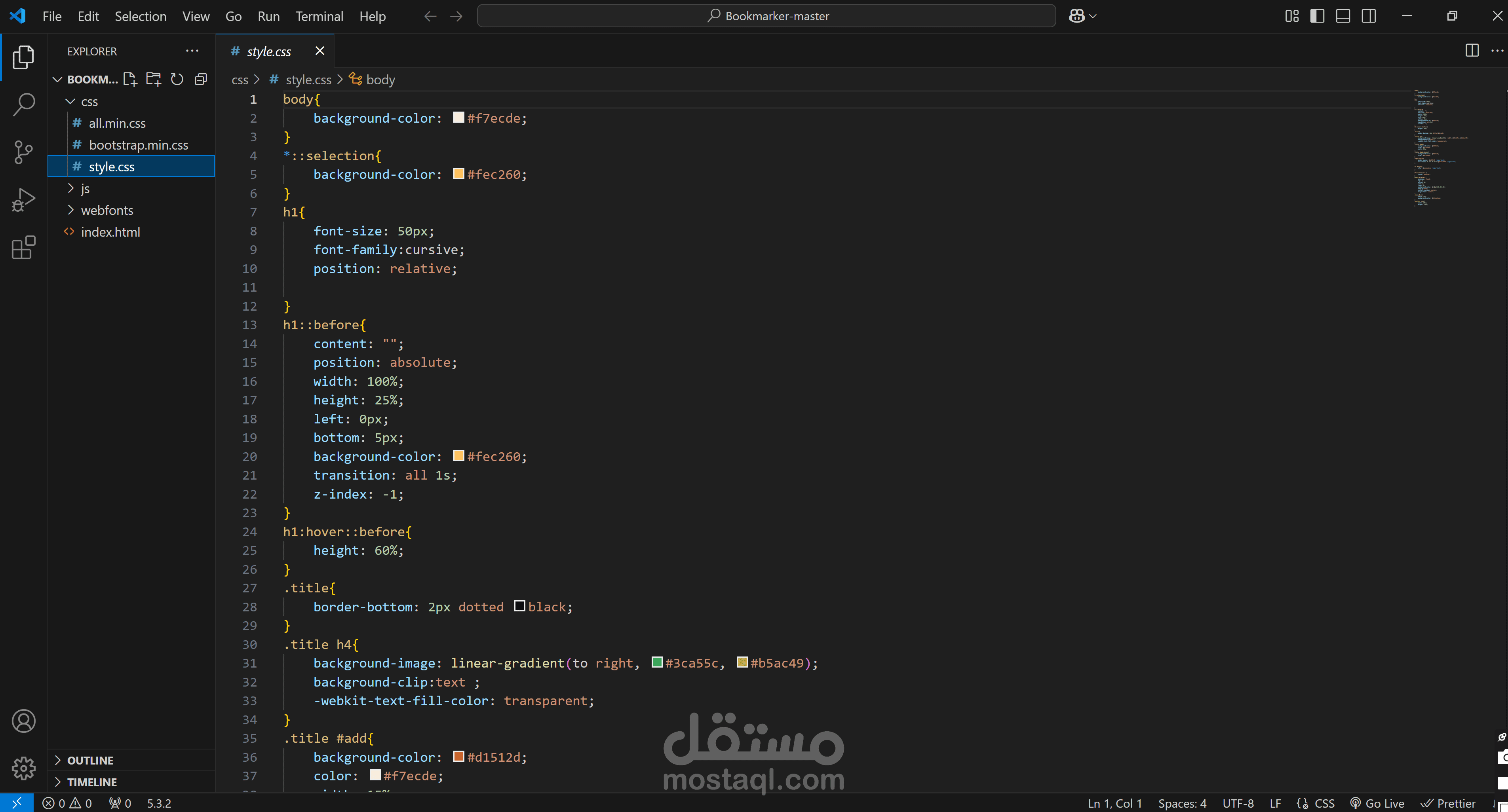Expand the js folder
The image size is (1508, 812).
[86, 188]
